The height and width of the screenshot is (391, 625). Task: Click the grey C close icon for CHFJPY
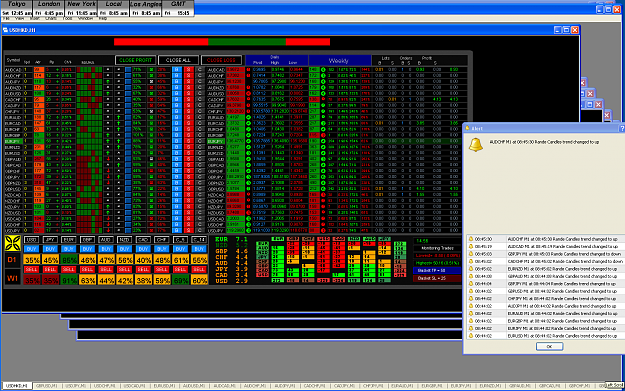coord(200,112)
